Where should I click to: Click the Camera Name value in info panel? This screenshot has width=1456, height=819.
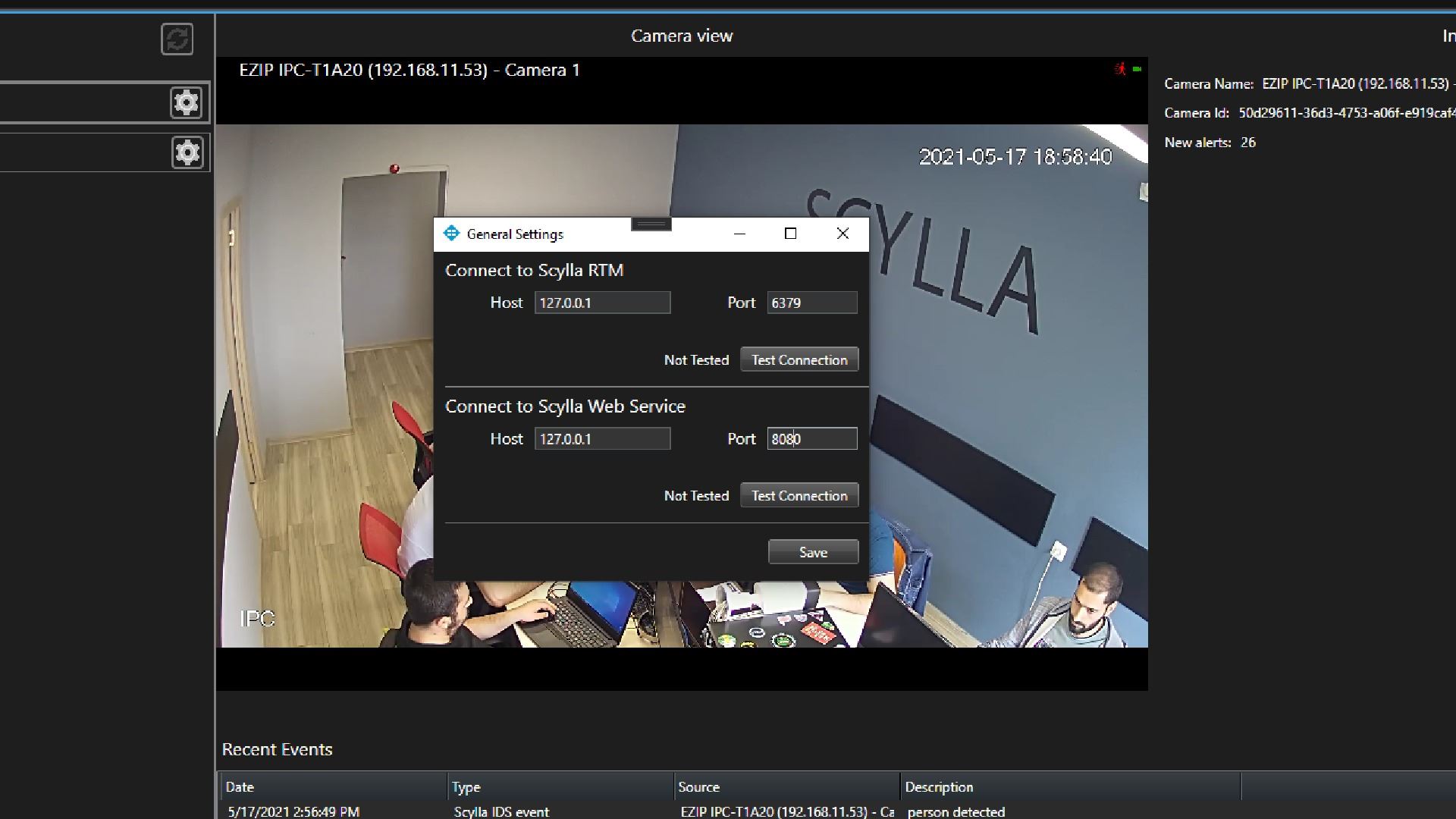(1357, 83)
